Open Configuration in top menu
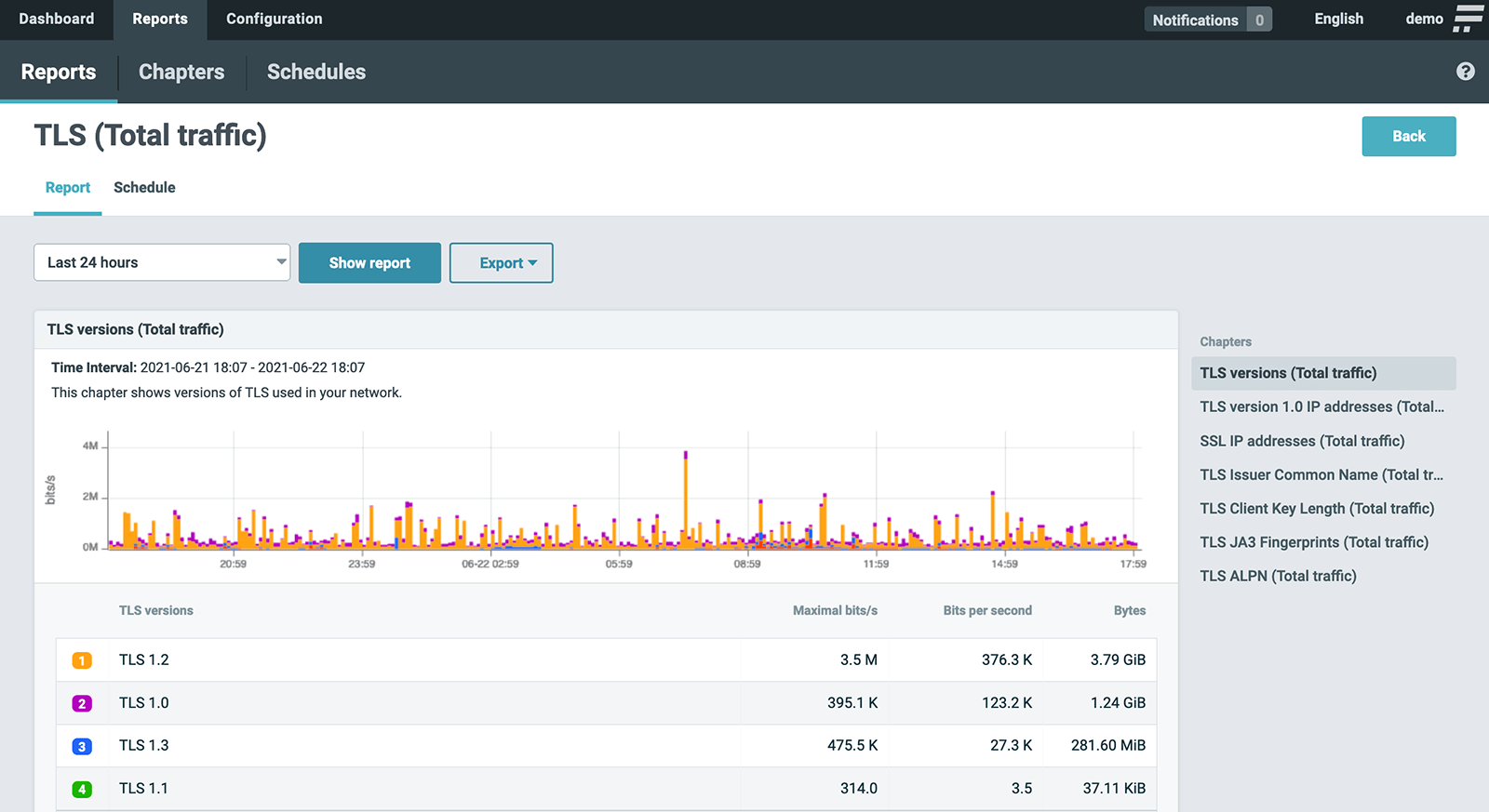Image resolution: width=1489 pixels, height=812 pixels. click(274, 19)
